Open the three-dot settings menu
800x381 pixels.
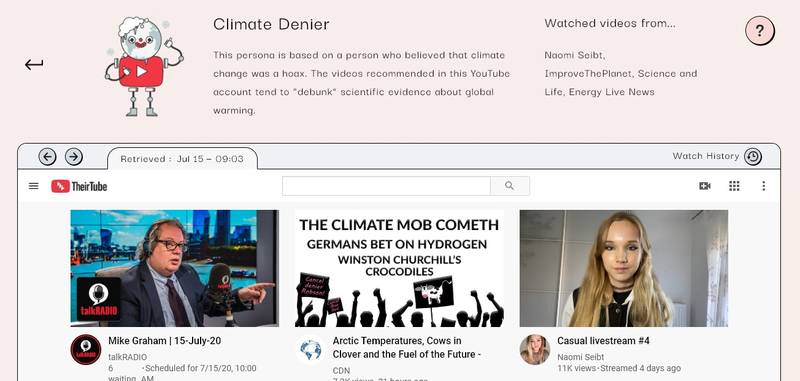(x=763, y=186)
